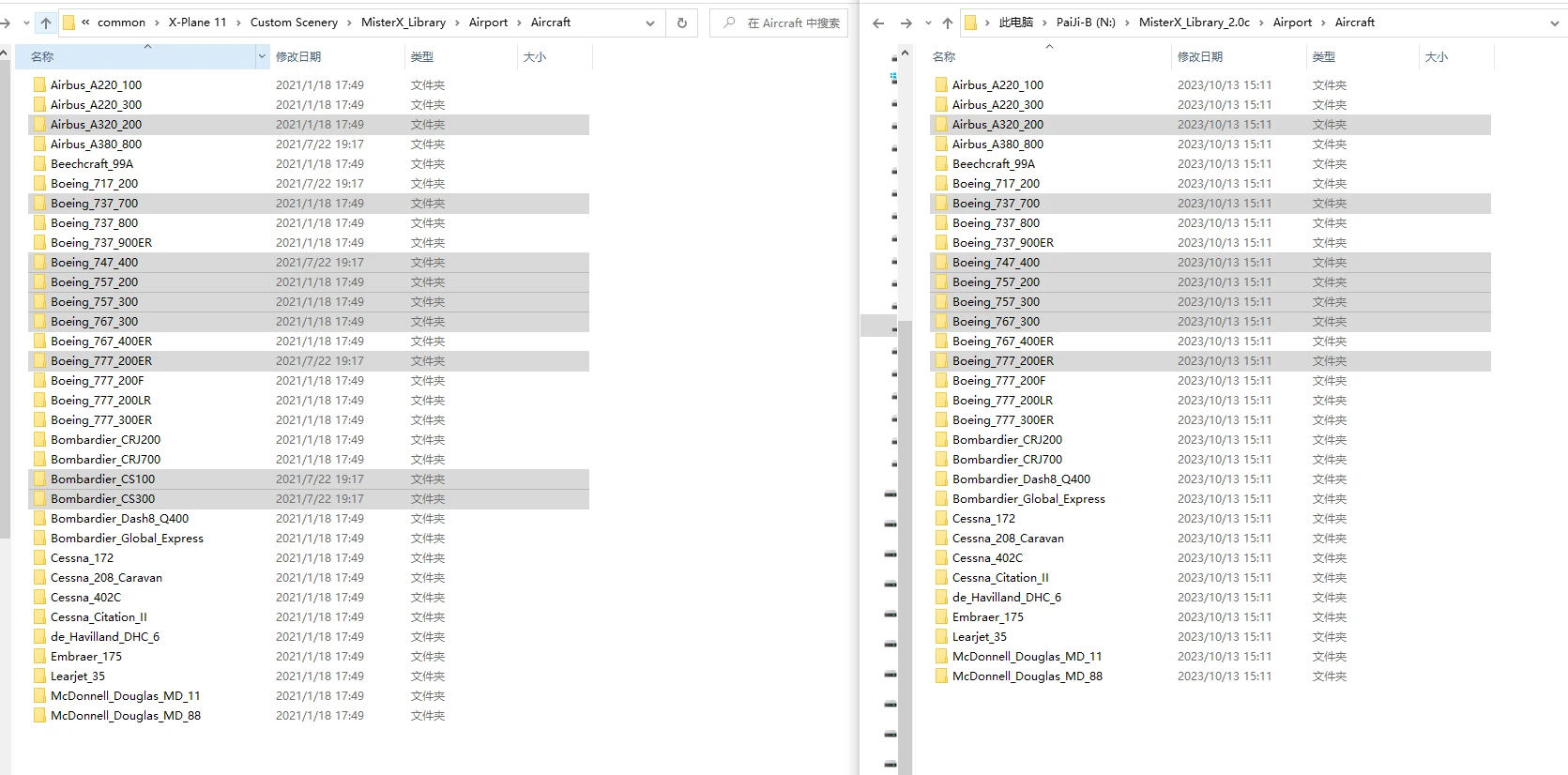Screen dimensions: 1568x775
Task: Select de_Havilland_DHC_6 in left window
Action: coord(309,636)
